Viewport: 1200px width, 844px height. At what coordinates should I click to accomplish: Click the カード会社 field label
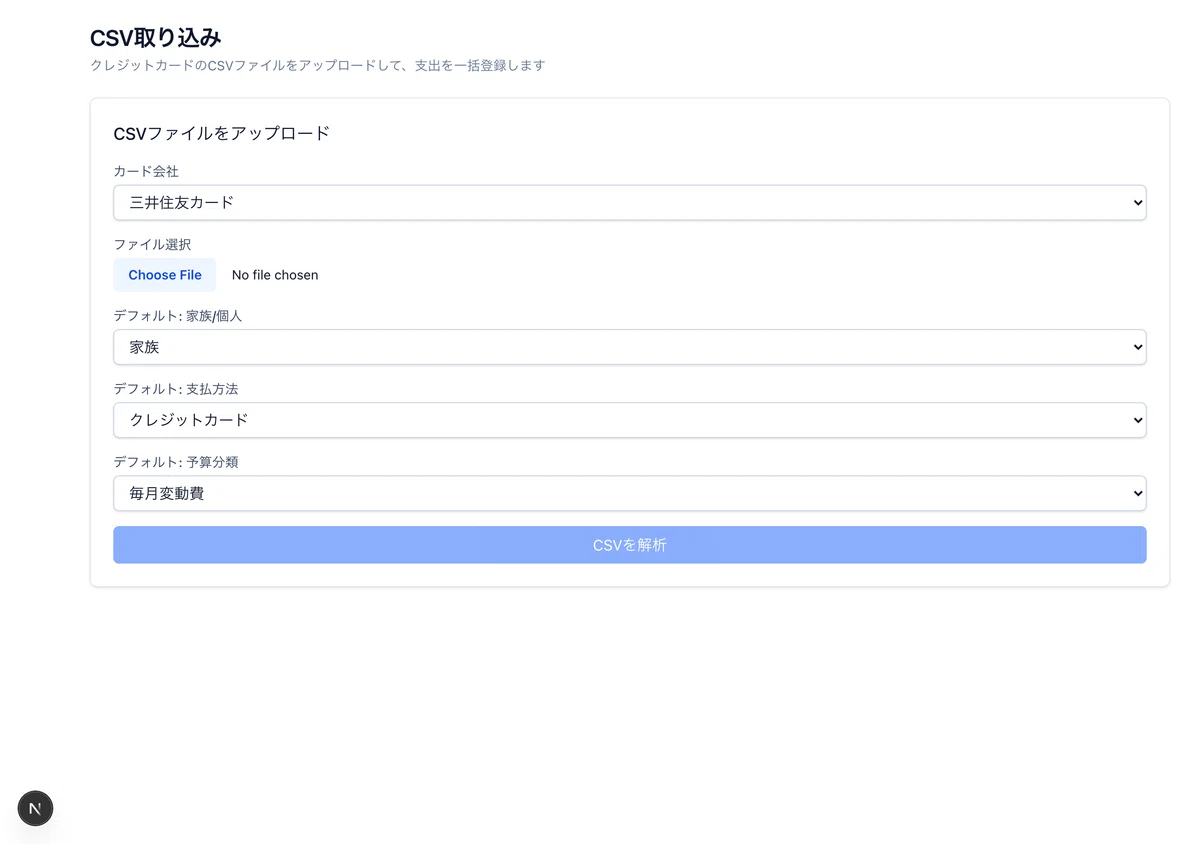(146, 171)
